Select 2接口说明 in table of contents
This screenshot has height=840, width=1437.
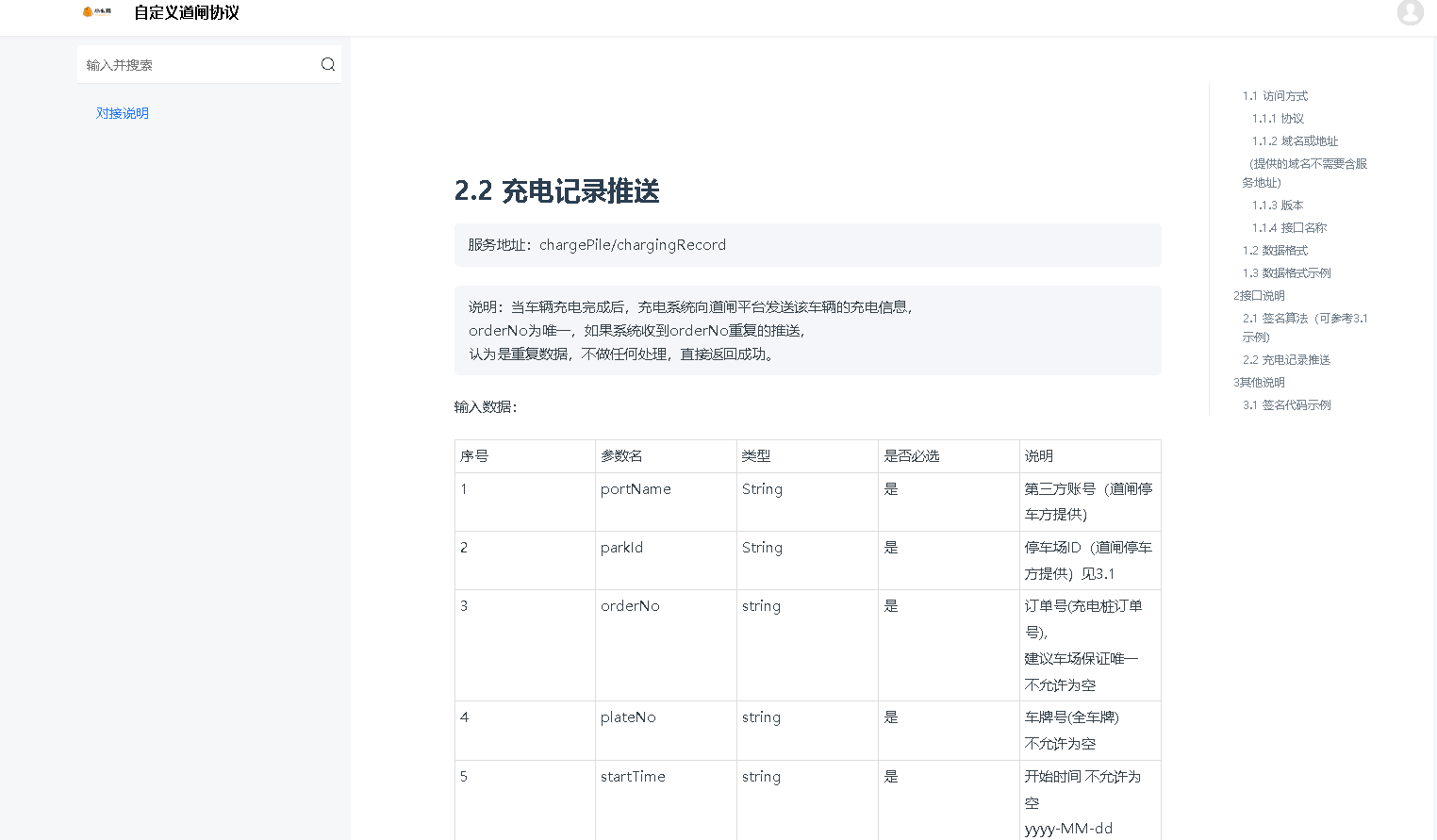(x=1259, y=296)
